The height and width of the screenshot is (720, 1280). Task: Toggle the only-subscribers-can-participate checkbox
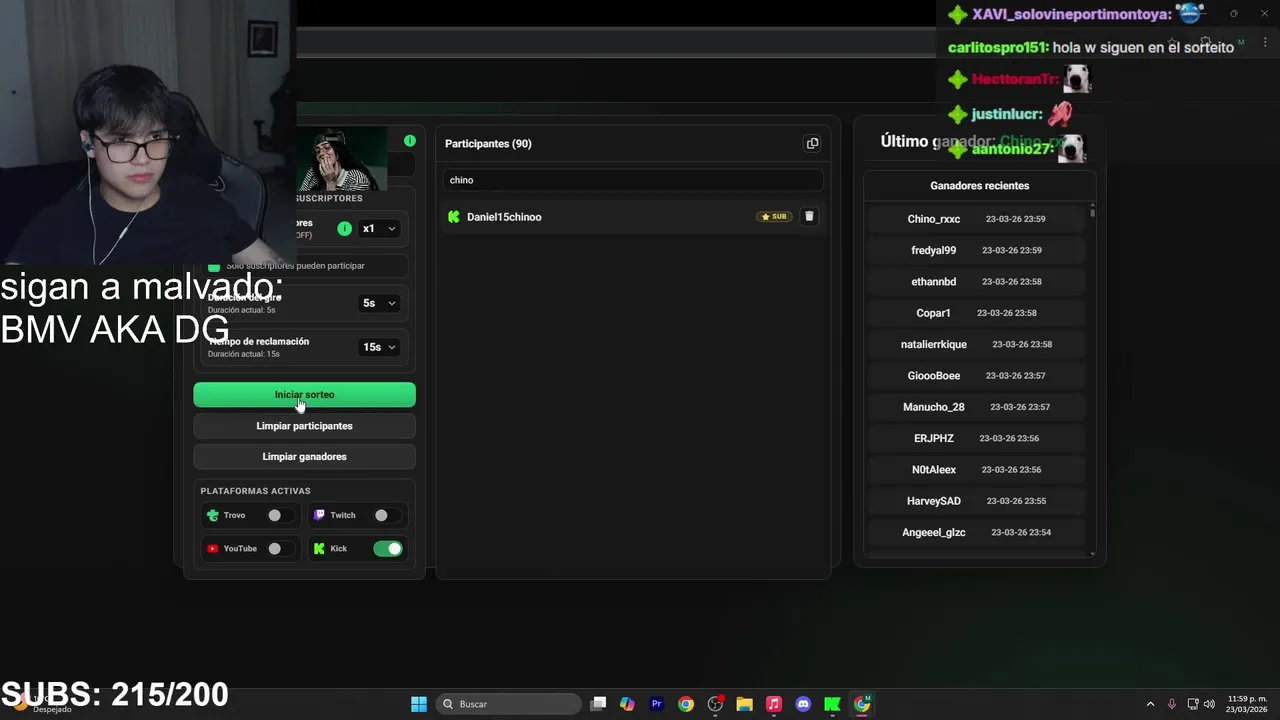[213, 266]
